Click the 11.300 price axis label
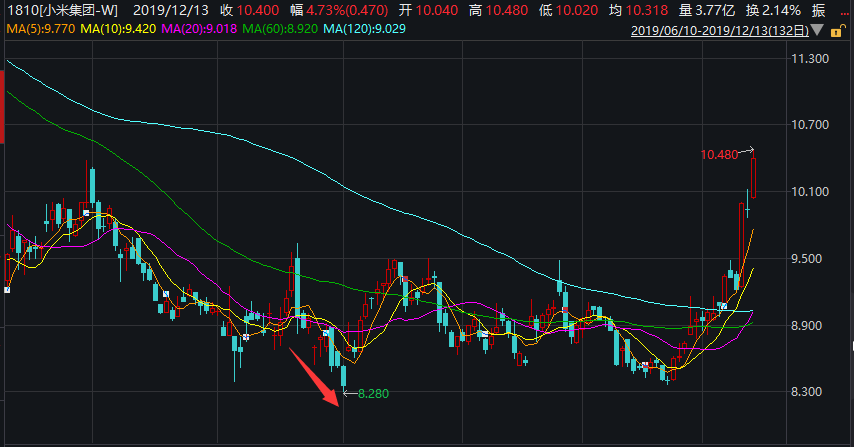This screenshot has height=447, width=854. click(810, 59)
